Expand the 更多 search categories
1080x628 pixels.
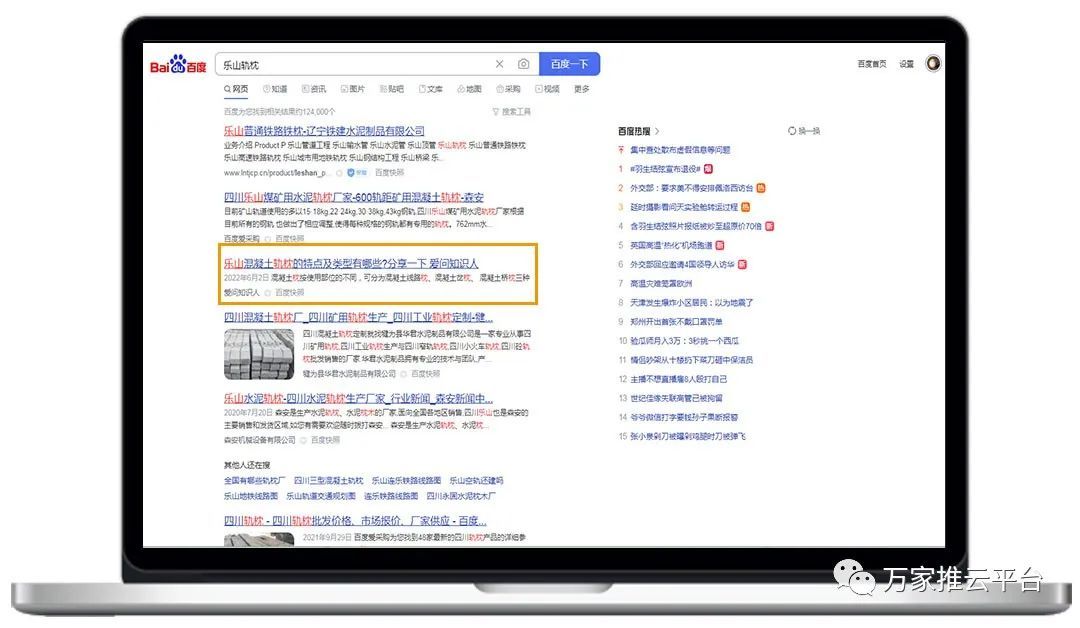coord(581,89)
